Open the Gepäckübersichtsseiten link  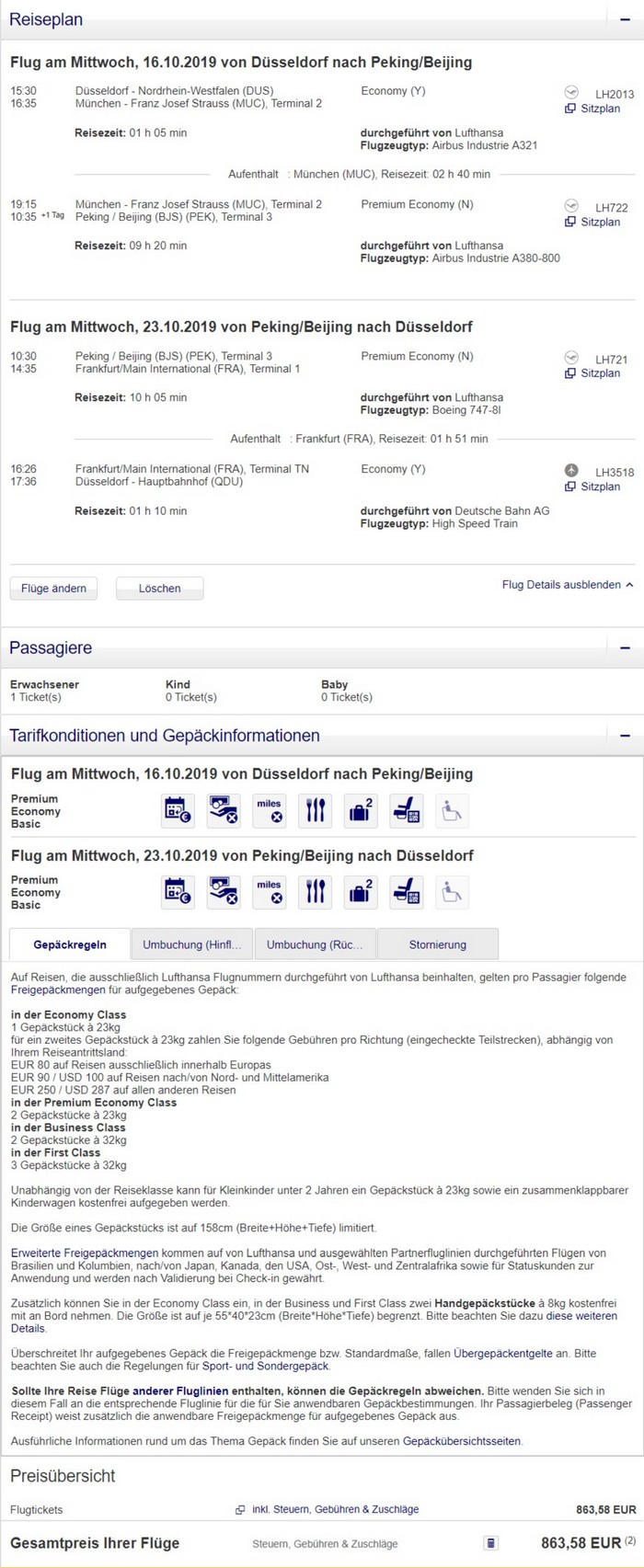pos(462,1441)
